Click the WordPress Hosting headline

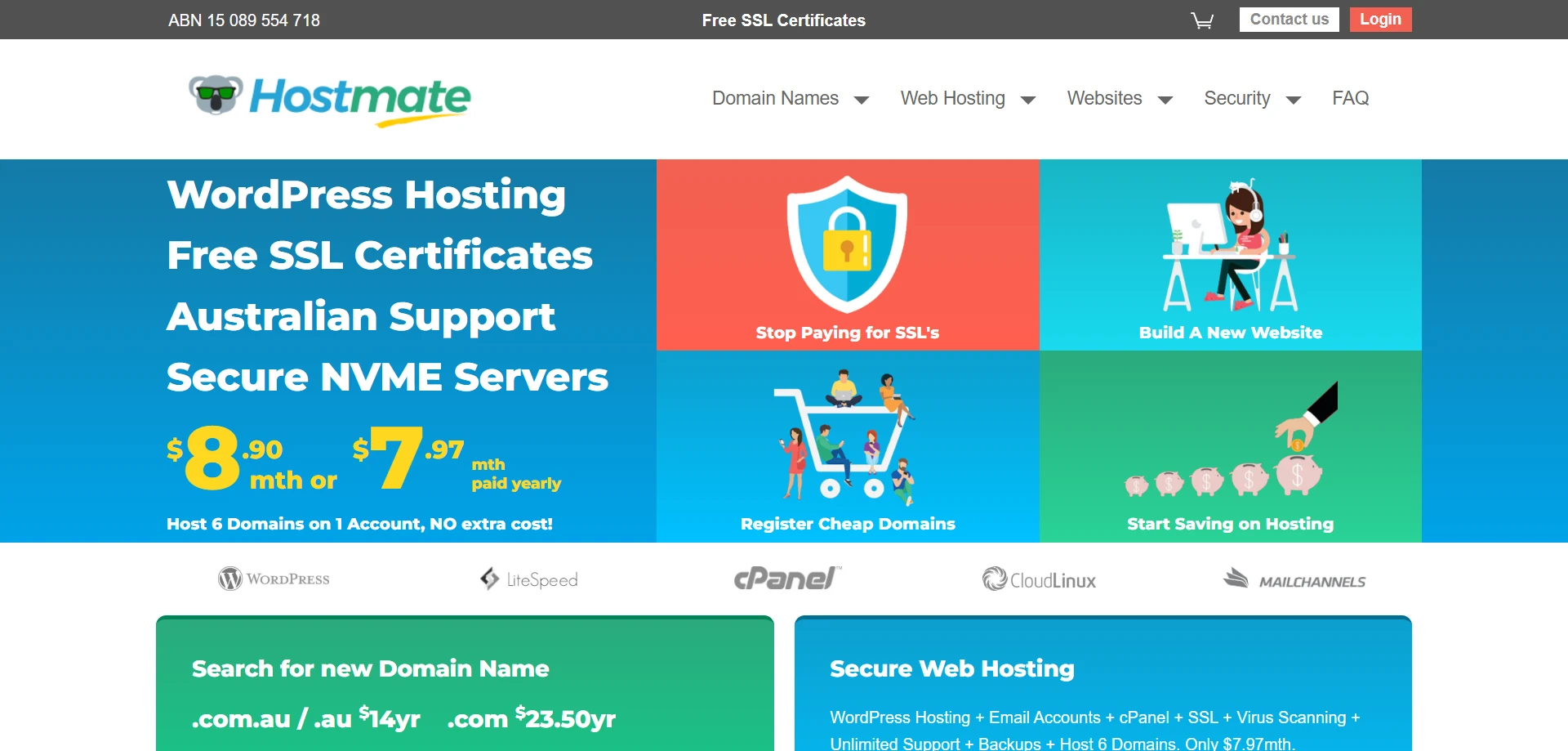pos(366,196)
